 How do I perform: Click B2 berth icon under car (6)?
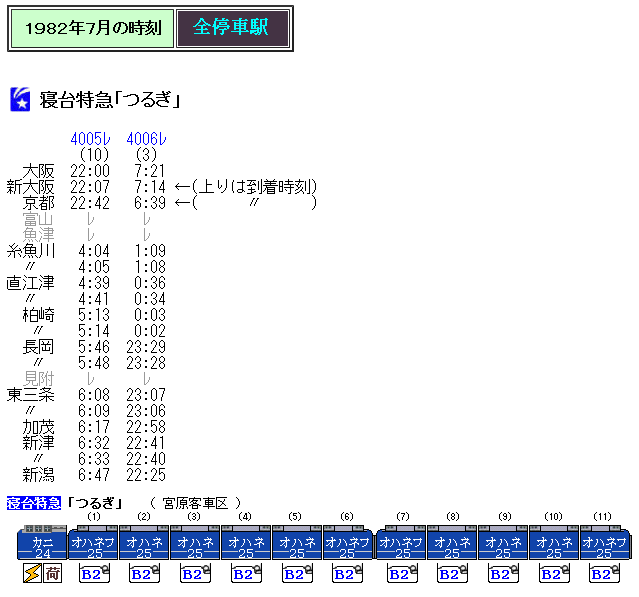(x=347, y=573)
